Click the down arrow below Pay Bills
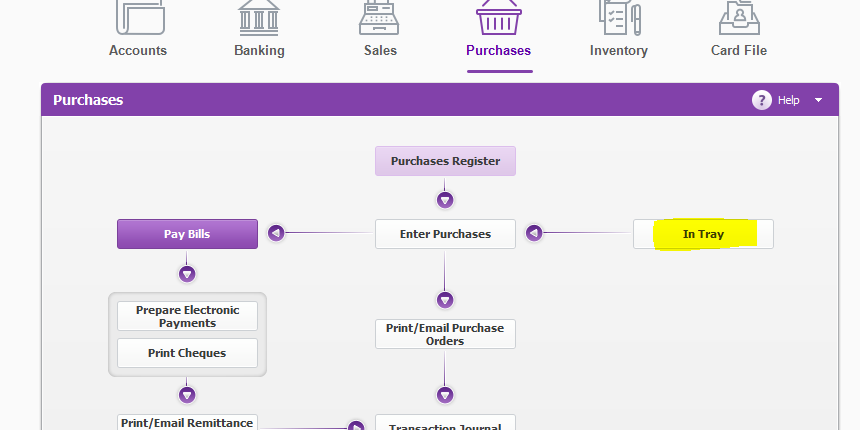The height and width of the screenshot is (430, 860). coord(187,274)
